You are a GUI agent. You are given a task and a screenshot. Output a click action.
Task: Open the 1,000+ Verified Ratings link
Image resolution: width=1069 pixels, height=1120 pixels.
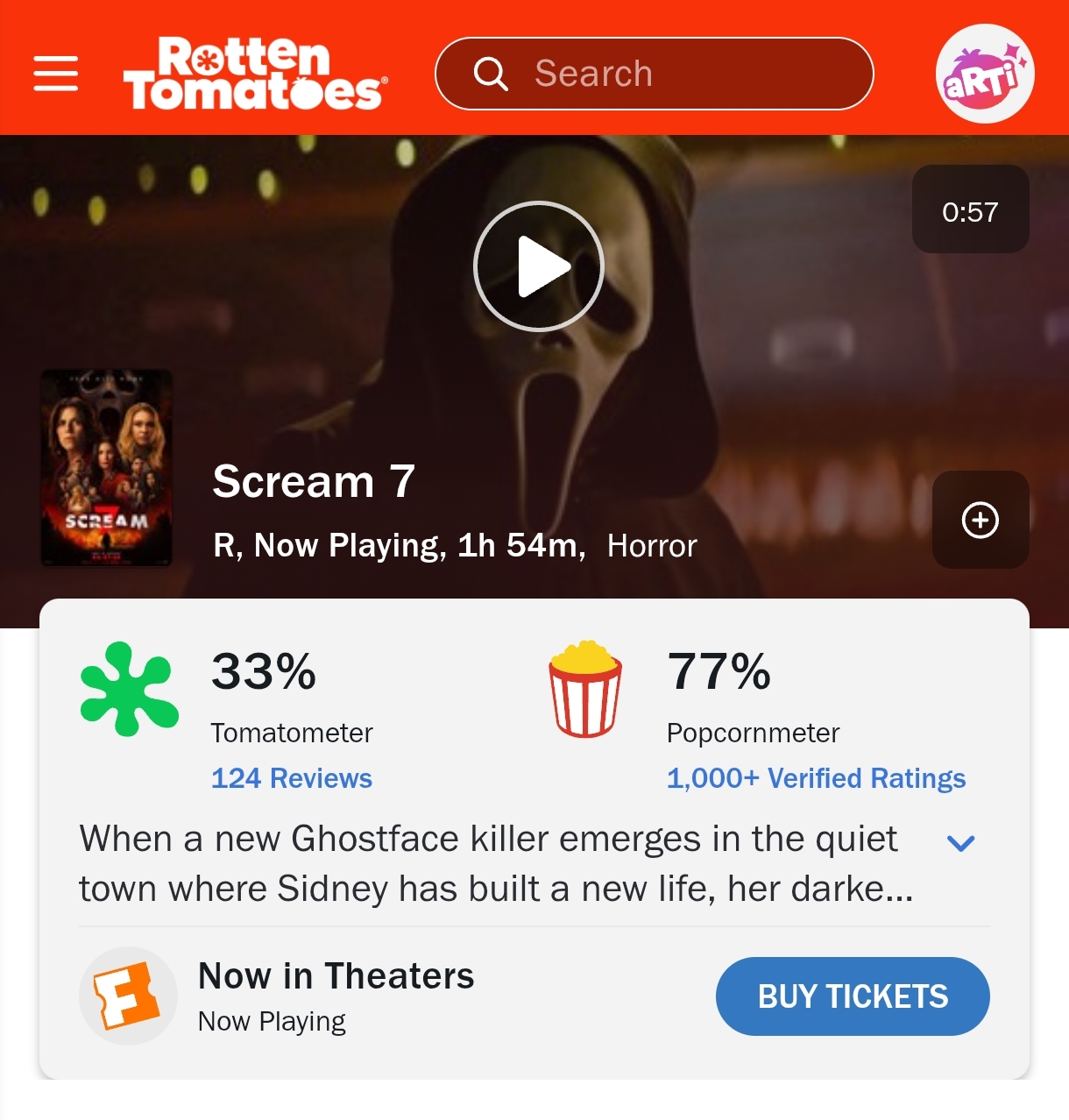coord(817,778)
